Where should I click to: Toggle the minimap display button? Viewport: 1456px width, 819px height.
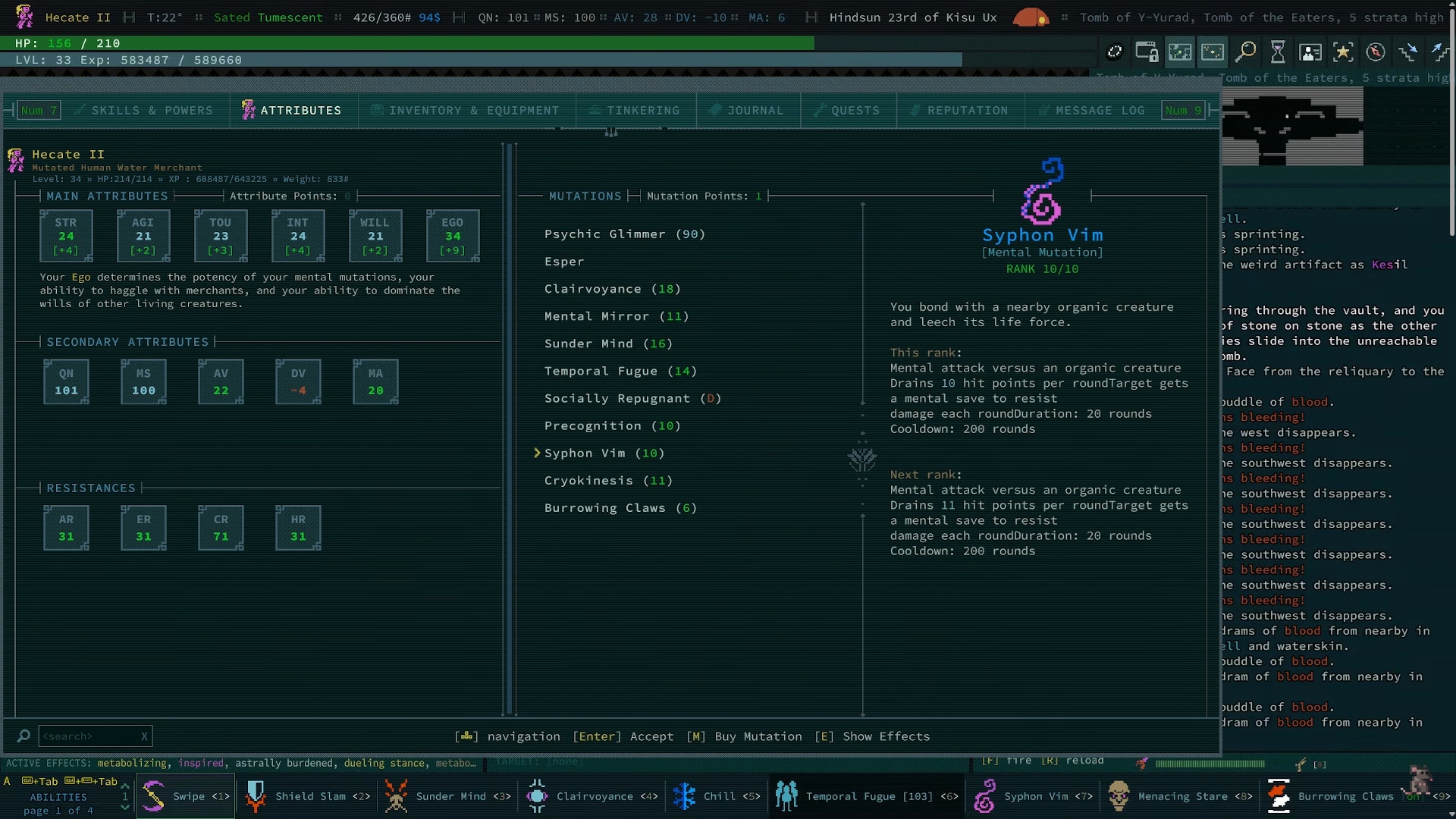pos(1180,52)
